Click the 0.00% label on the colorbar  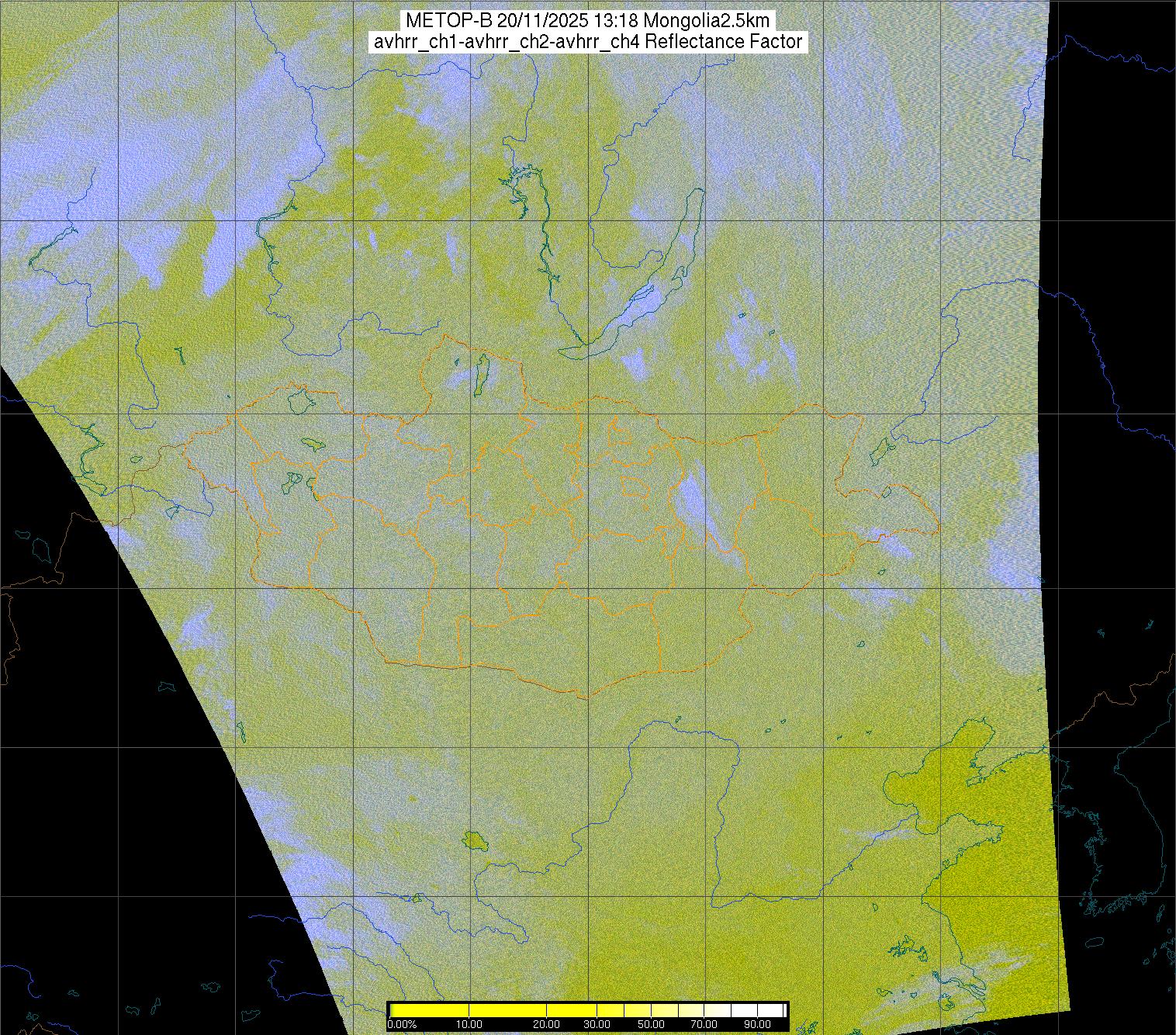(x=402, y=1024)
